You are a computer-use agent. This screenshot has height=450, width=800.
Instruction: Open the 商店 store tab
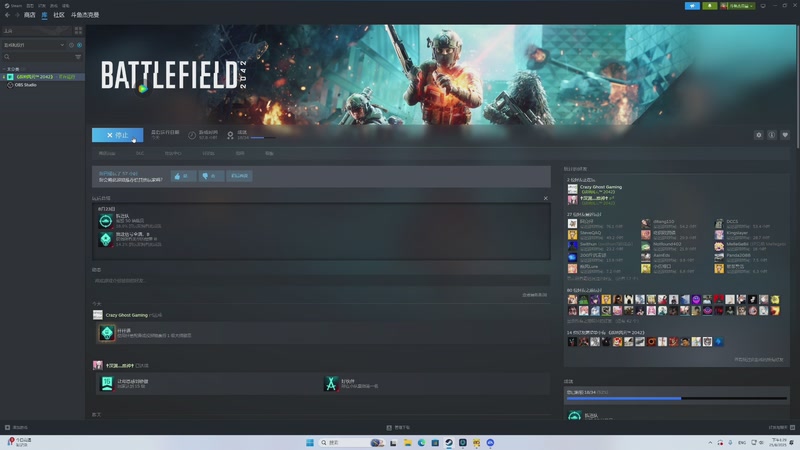tap(30, 15)
